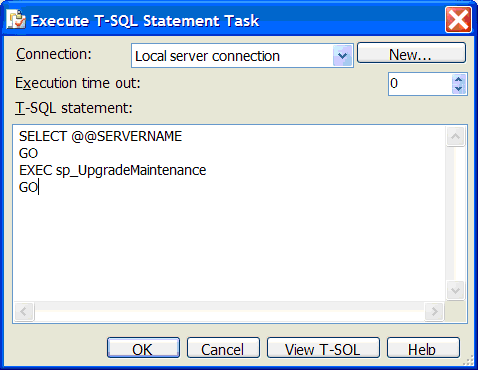The height and width of the screenshot is (370, 478).
Task: Click the horizontal scrollbar left arrow
Action: point(24,312)
